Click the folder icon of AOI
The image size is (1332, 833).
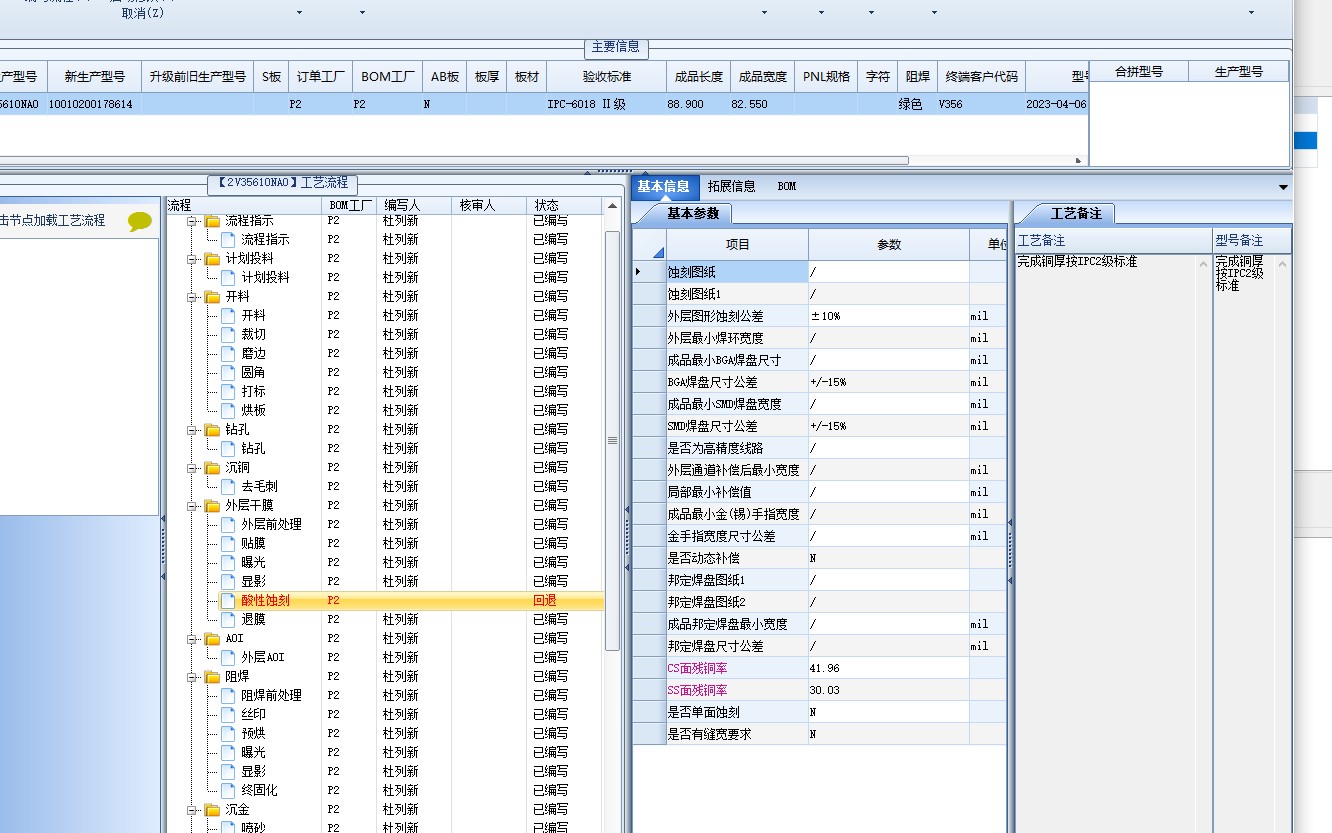point(212,638)
